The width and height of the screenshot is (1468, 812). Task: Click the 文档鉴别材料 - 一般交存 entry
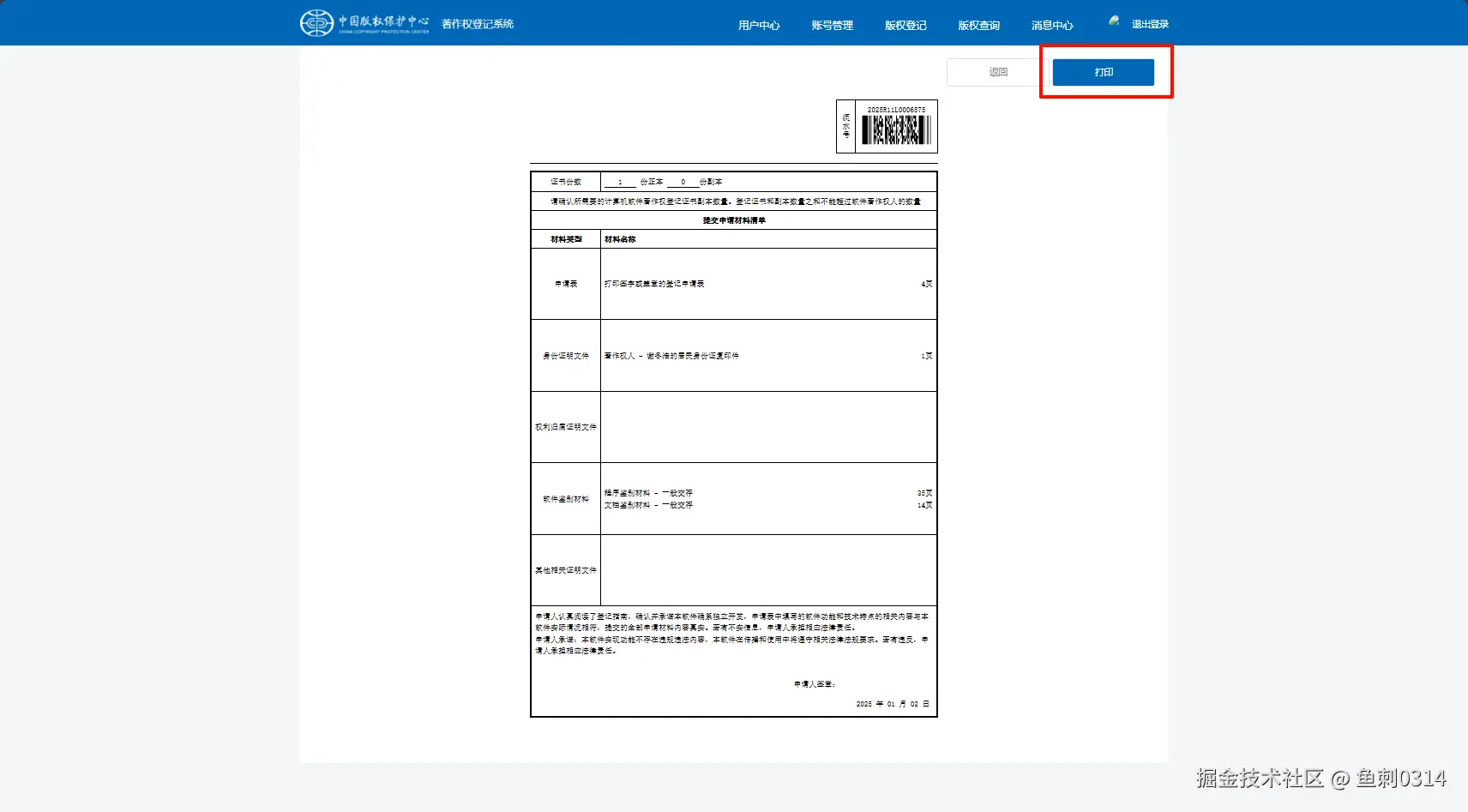(648, 505)
